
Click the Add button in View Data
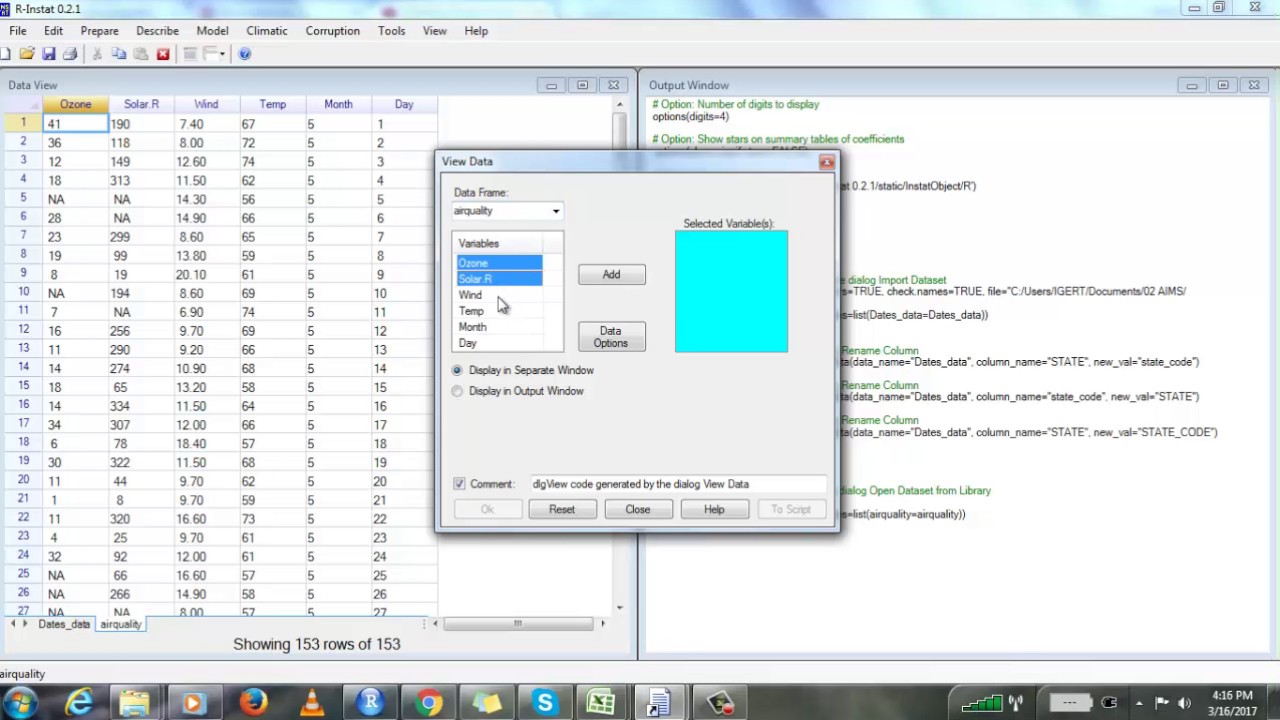click(x=611, y=274)
